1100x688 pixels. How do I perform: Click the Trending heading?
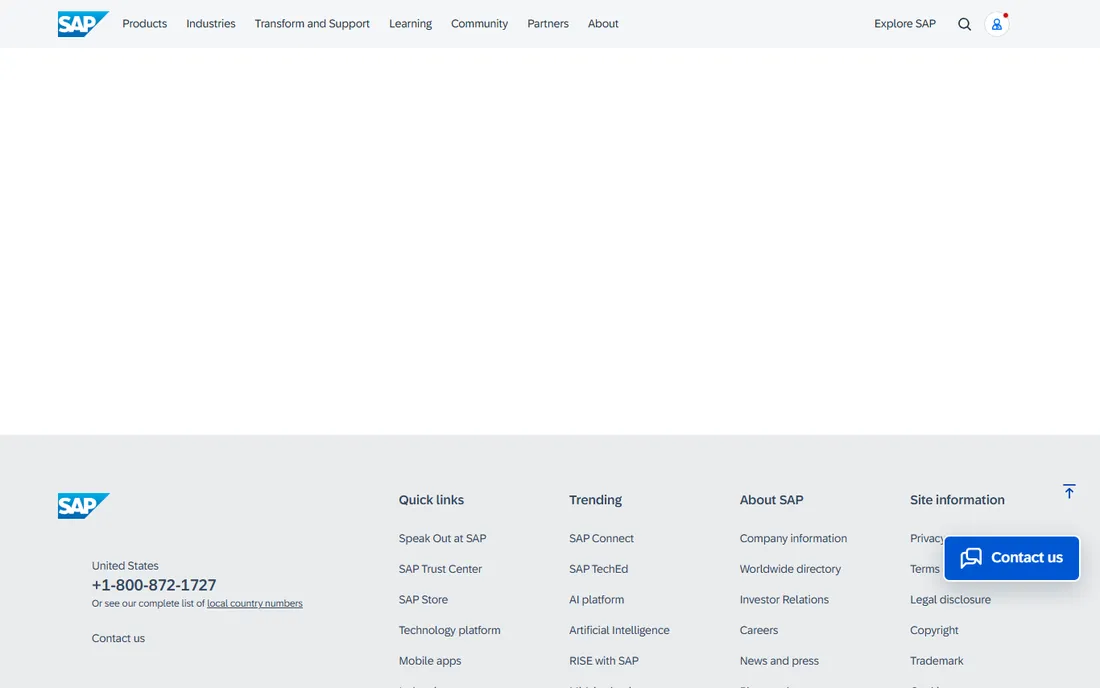point(595,500)
